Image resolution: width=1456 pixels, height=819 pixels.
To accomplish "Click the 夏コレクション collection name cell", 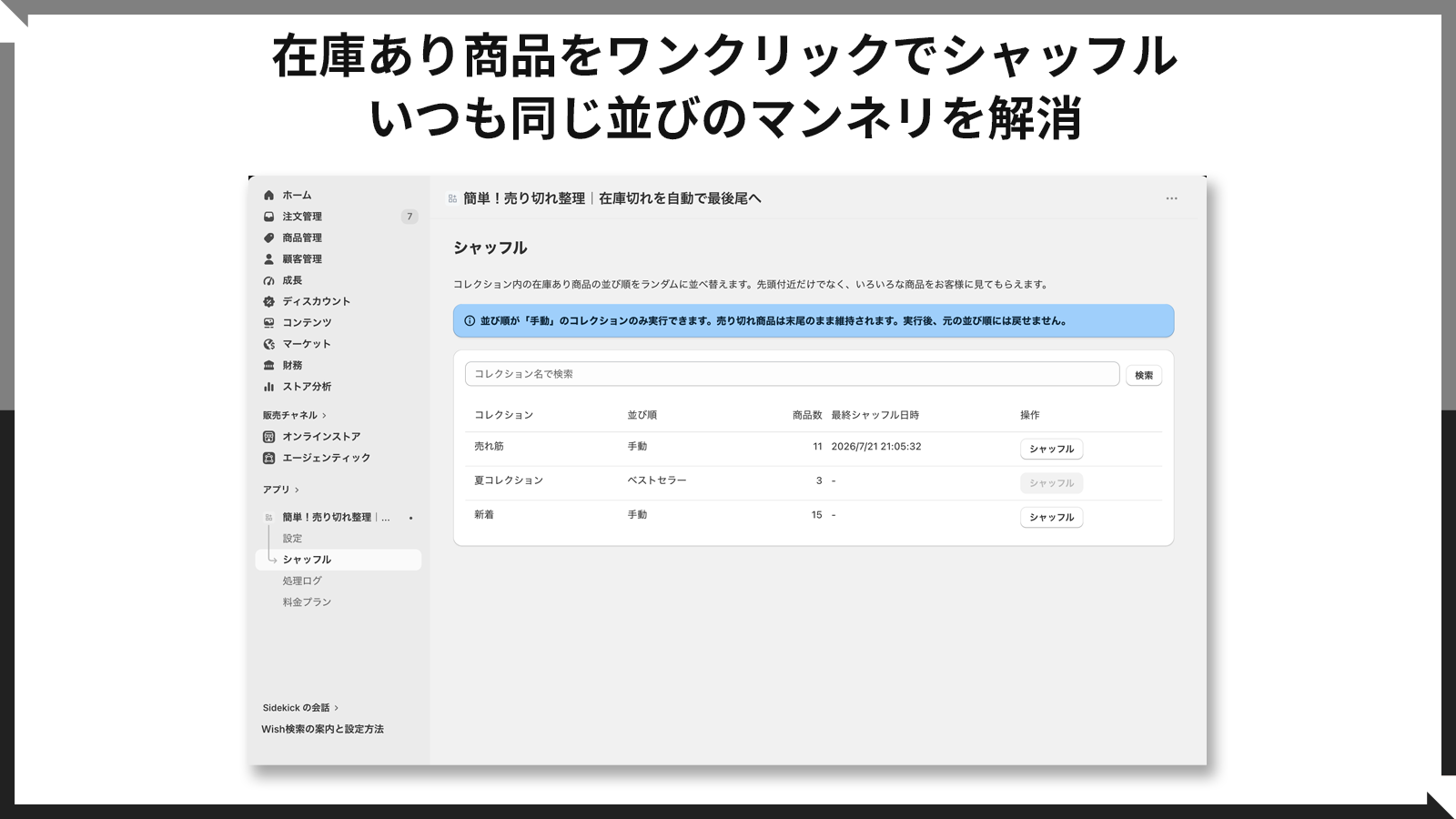I will [509, 480].
